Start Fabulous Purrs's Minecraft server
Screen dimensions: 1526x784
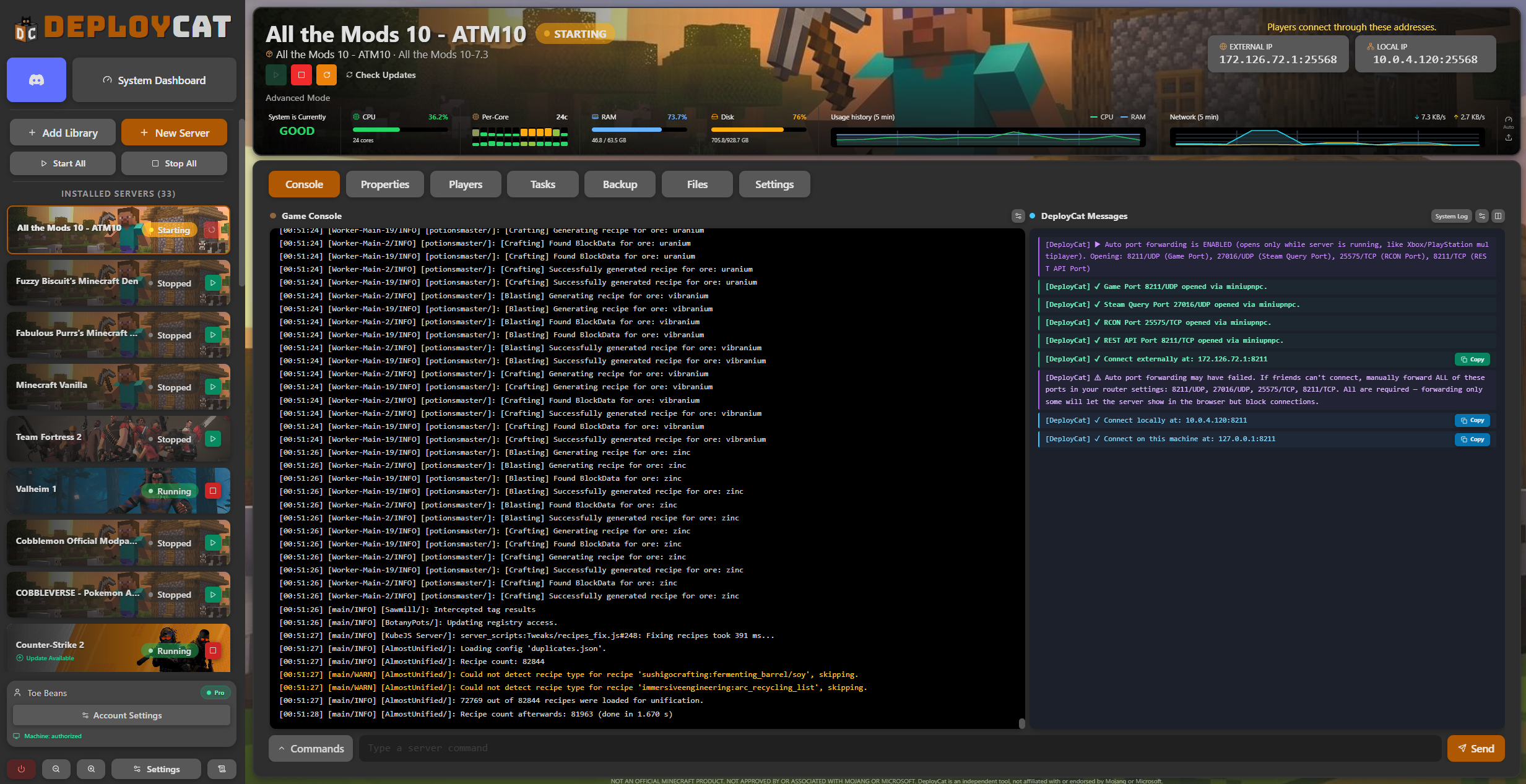(x=213, y=335)
